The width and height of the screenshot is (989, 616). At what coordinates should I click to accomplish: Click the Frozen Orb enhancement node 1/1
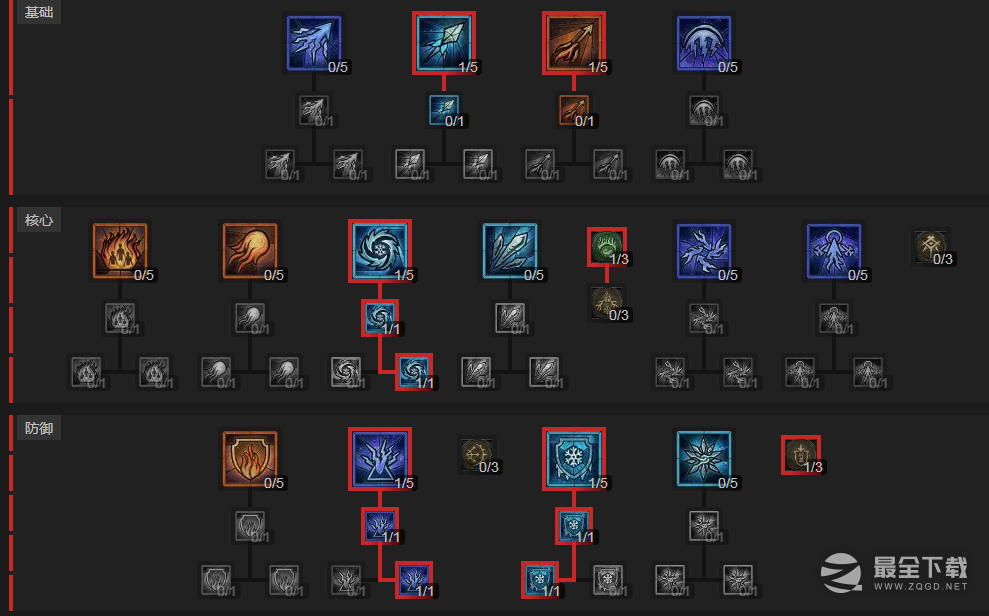pyautogui.click(x=380, y=318)
